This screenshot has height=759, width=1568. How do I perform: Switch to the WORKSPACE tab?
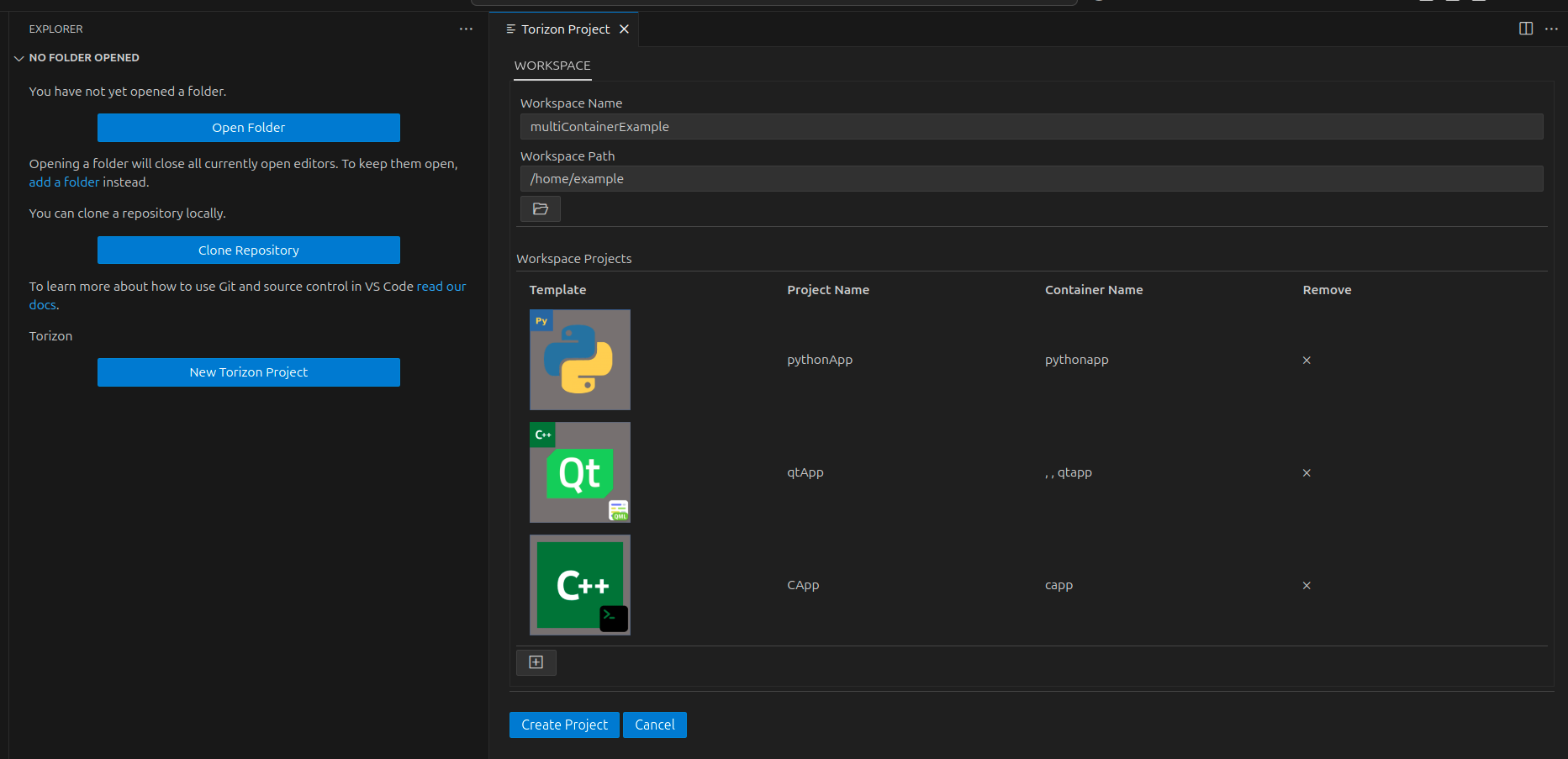[552, 66]
